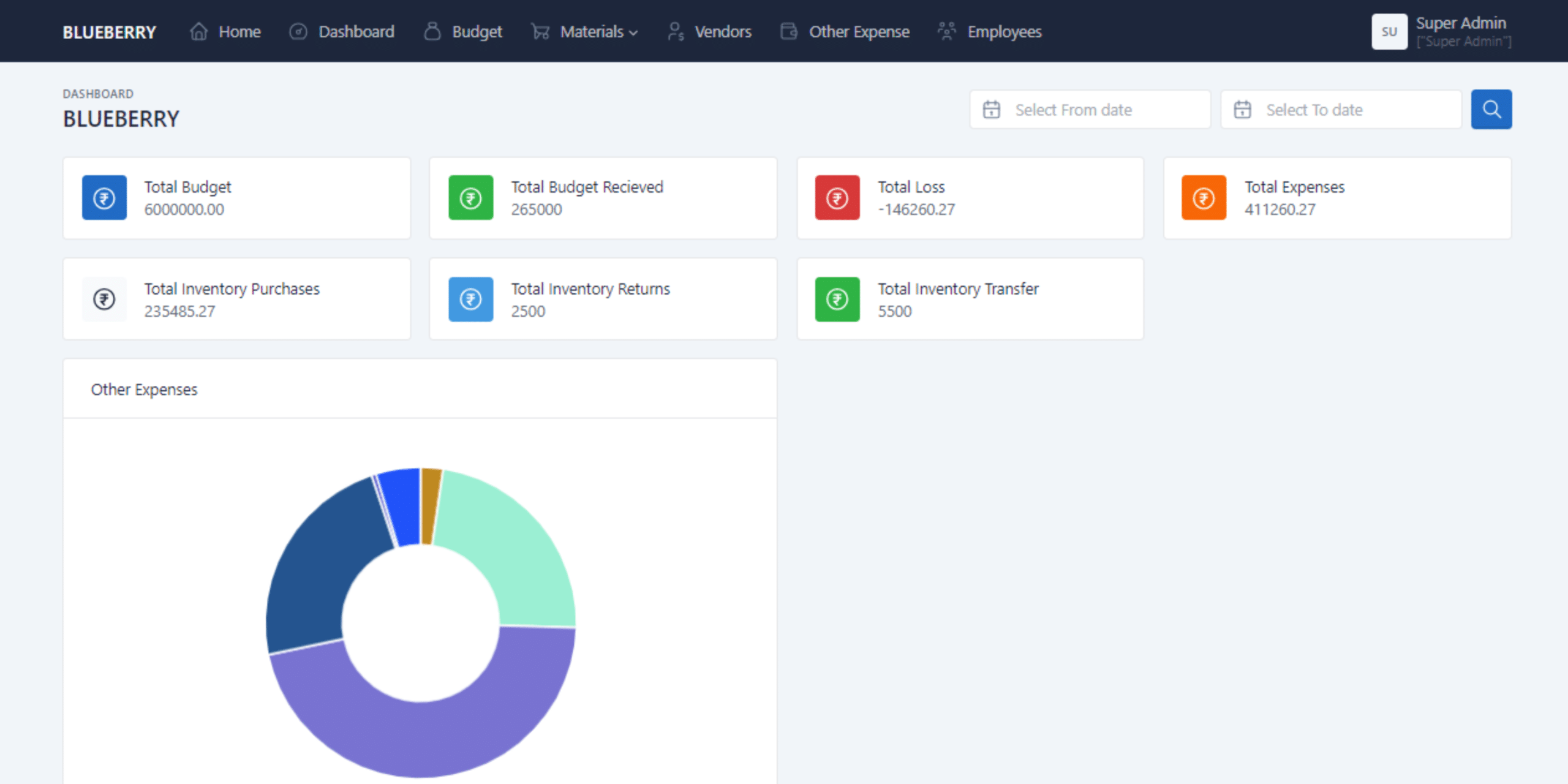The width and height of the screenshot is (1568, 784).
Task: Click the blue search magnifier button
Action: 1491,110
